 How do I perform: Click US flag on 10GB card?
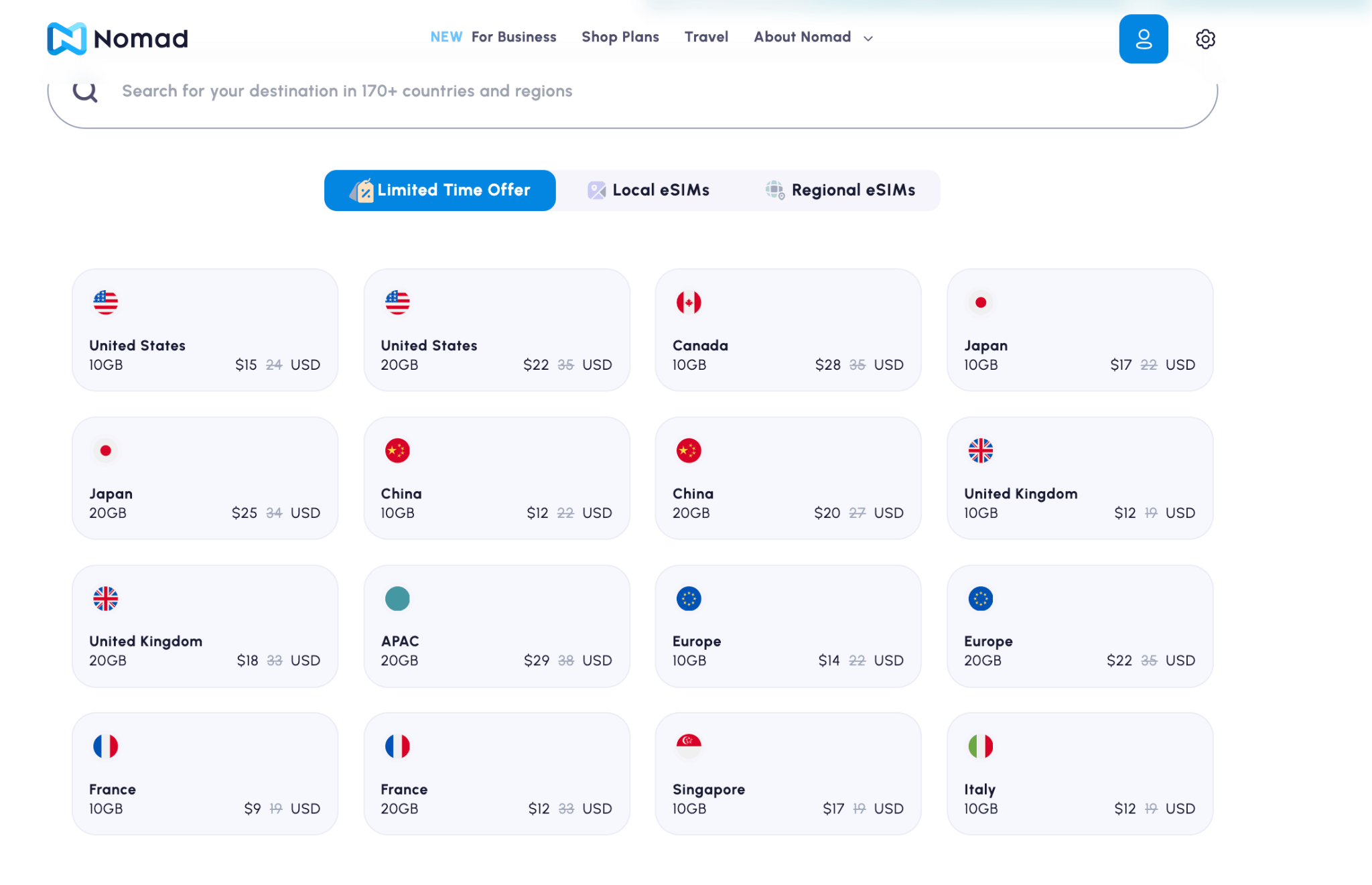point(106,303)
